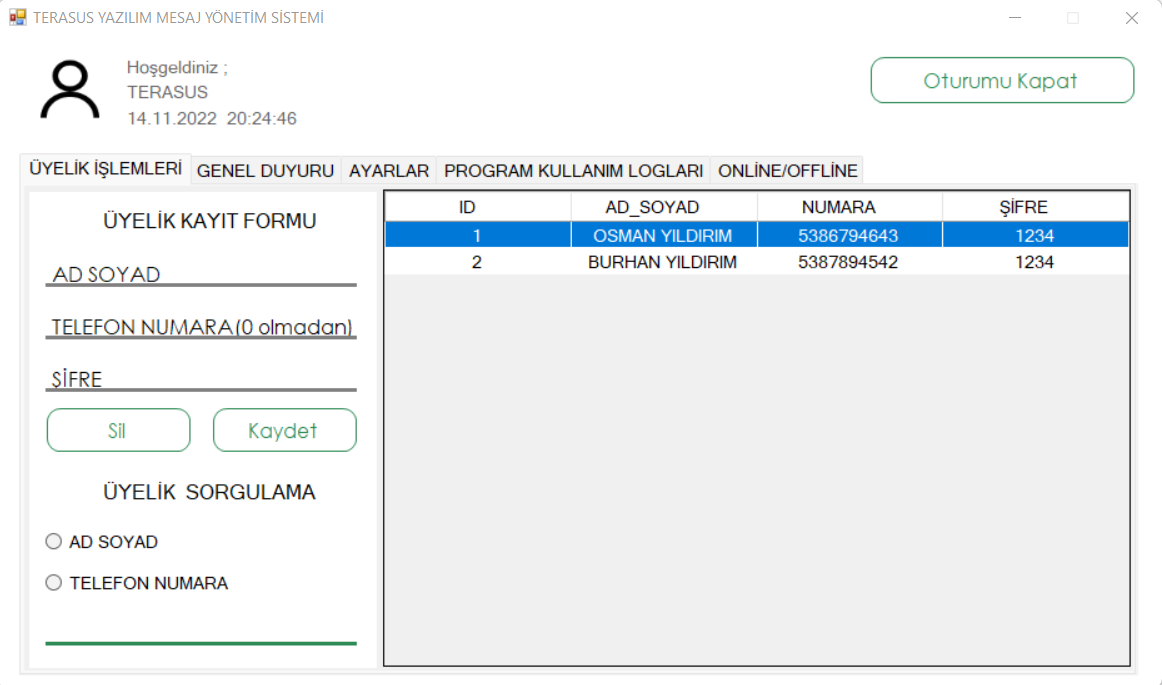Screen dimensions: 1162x685
Task: Click the user profile avatar icon
Action: tap(70, 90)
